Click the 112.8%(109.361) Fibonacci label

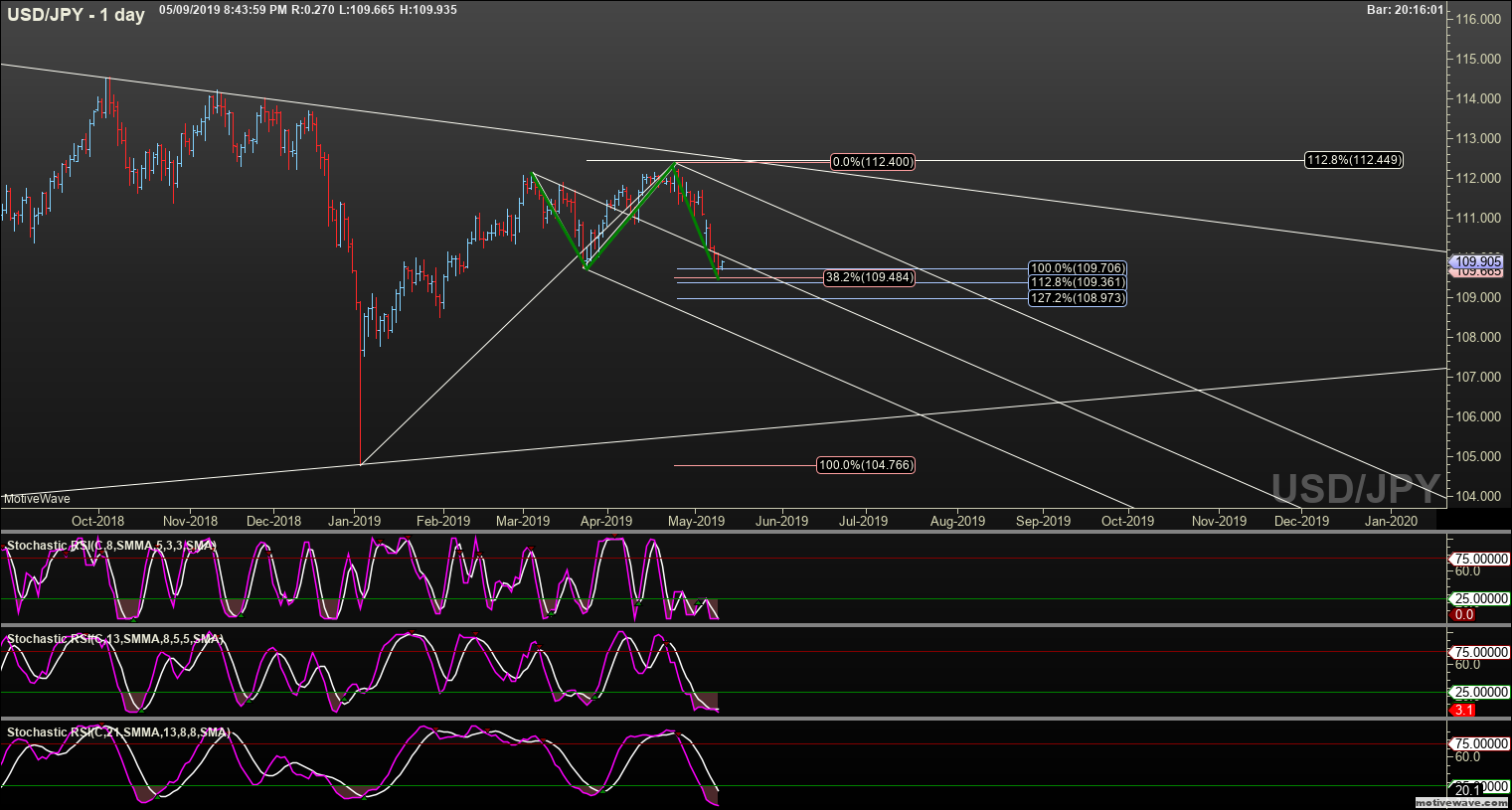point(1078,282)
